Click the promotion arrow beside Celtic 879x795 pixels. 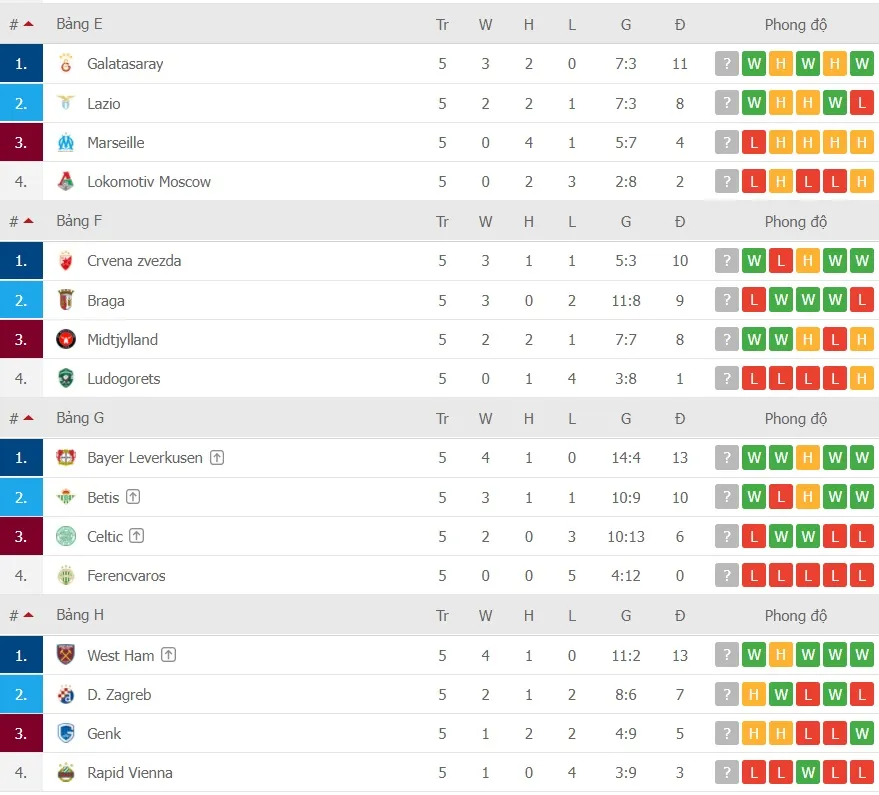(x=135, y=536)
